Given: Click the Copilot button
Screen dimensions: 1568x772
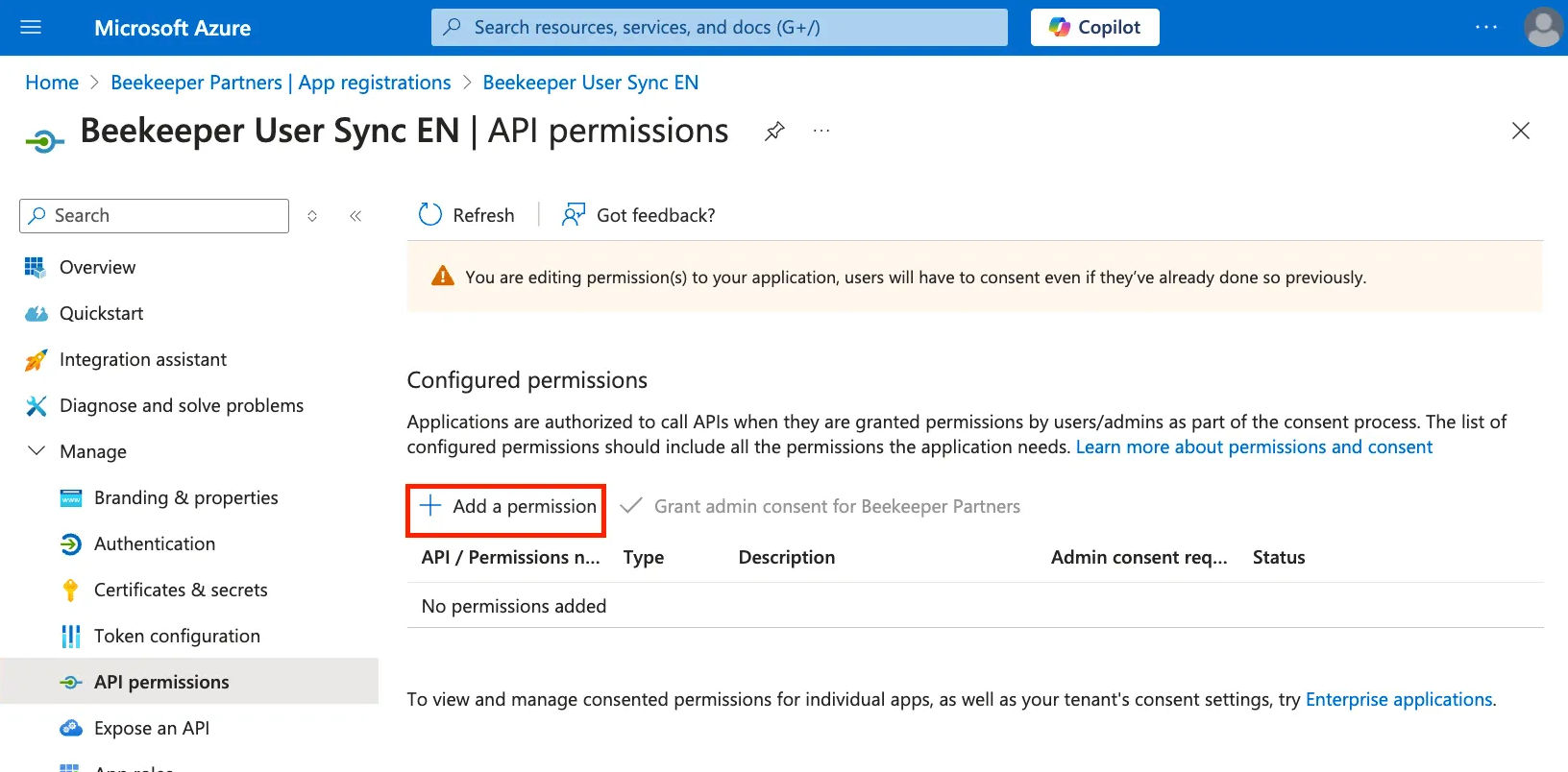Looking at the screenshot, I should [x=1094, y=27].
